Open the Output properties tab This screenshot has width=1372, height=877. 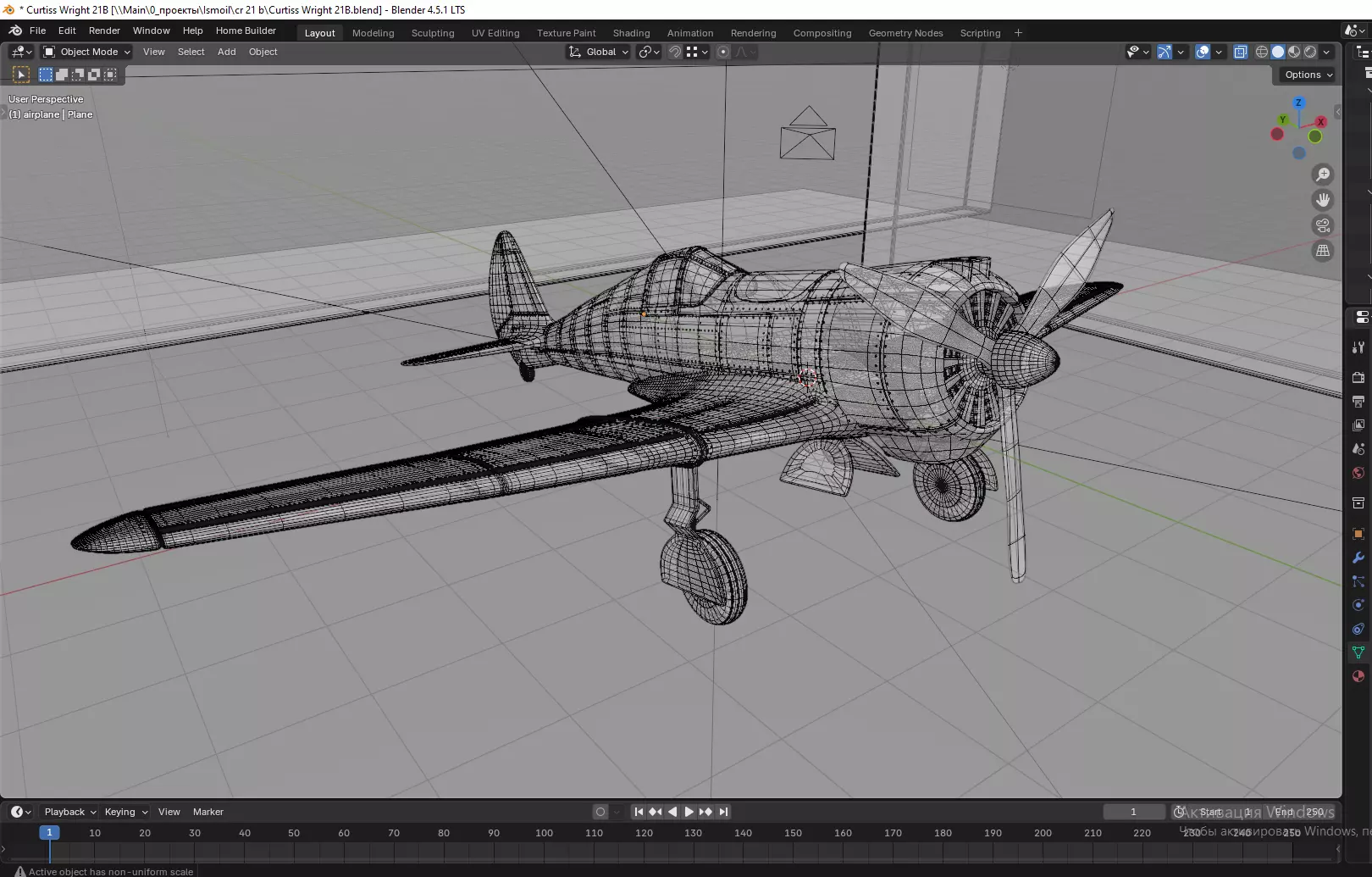click(x=1358, y=401)
